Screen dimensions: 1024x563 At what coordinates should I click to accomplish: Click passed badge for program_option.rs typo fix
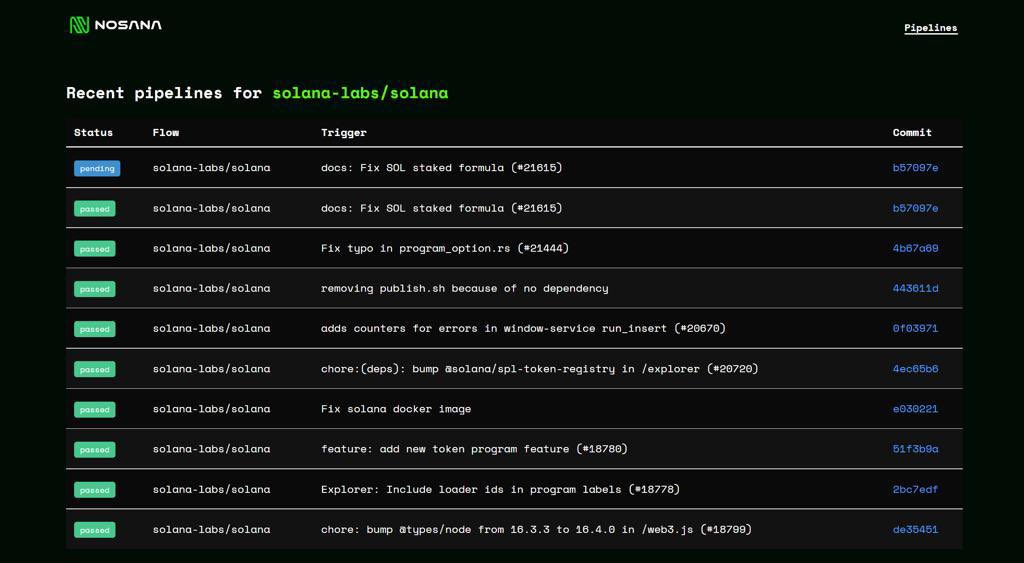pos(95,249)
